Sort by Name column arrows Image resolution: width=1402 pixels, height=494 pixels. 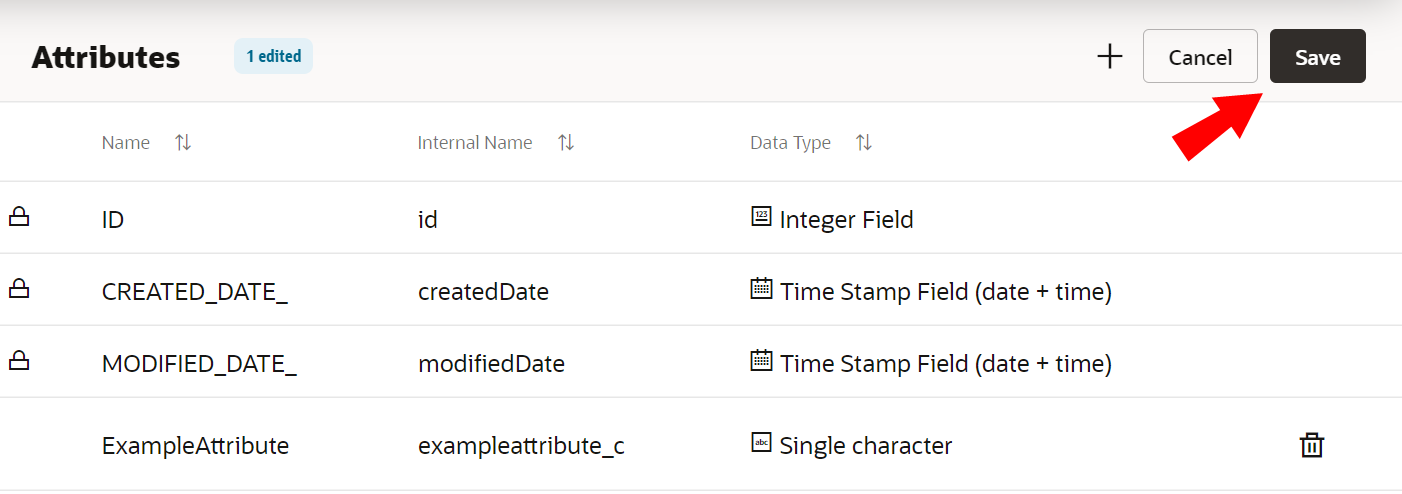183,143
